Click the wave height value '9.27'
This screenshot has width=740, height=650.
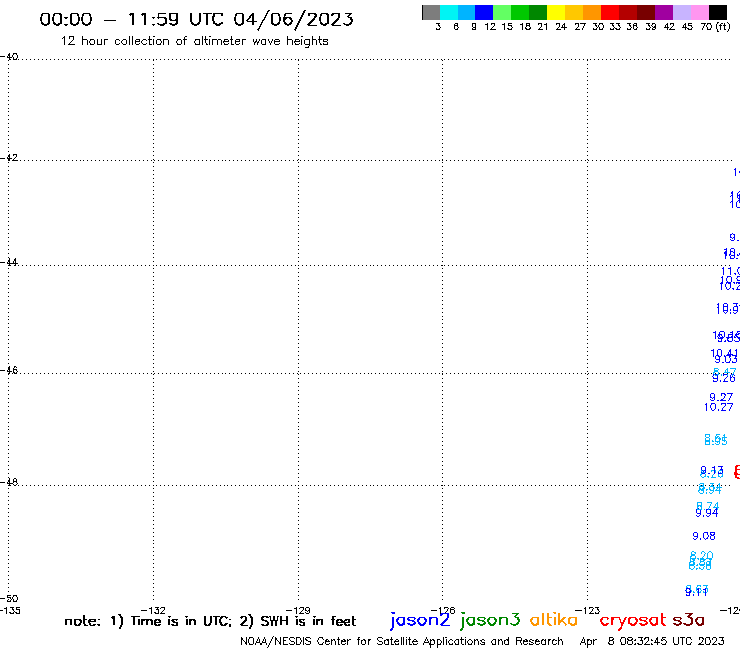click(722, 397)
